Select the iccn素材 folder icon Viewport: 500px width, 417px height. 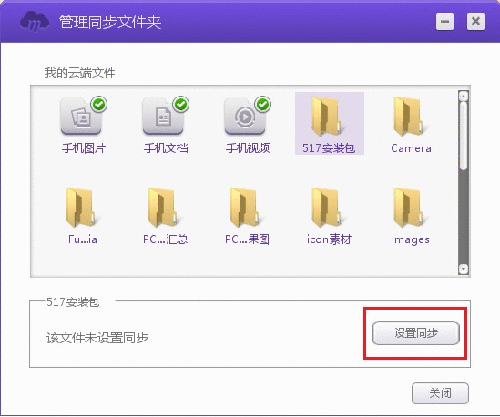tap(327, 208)
